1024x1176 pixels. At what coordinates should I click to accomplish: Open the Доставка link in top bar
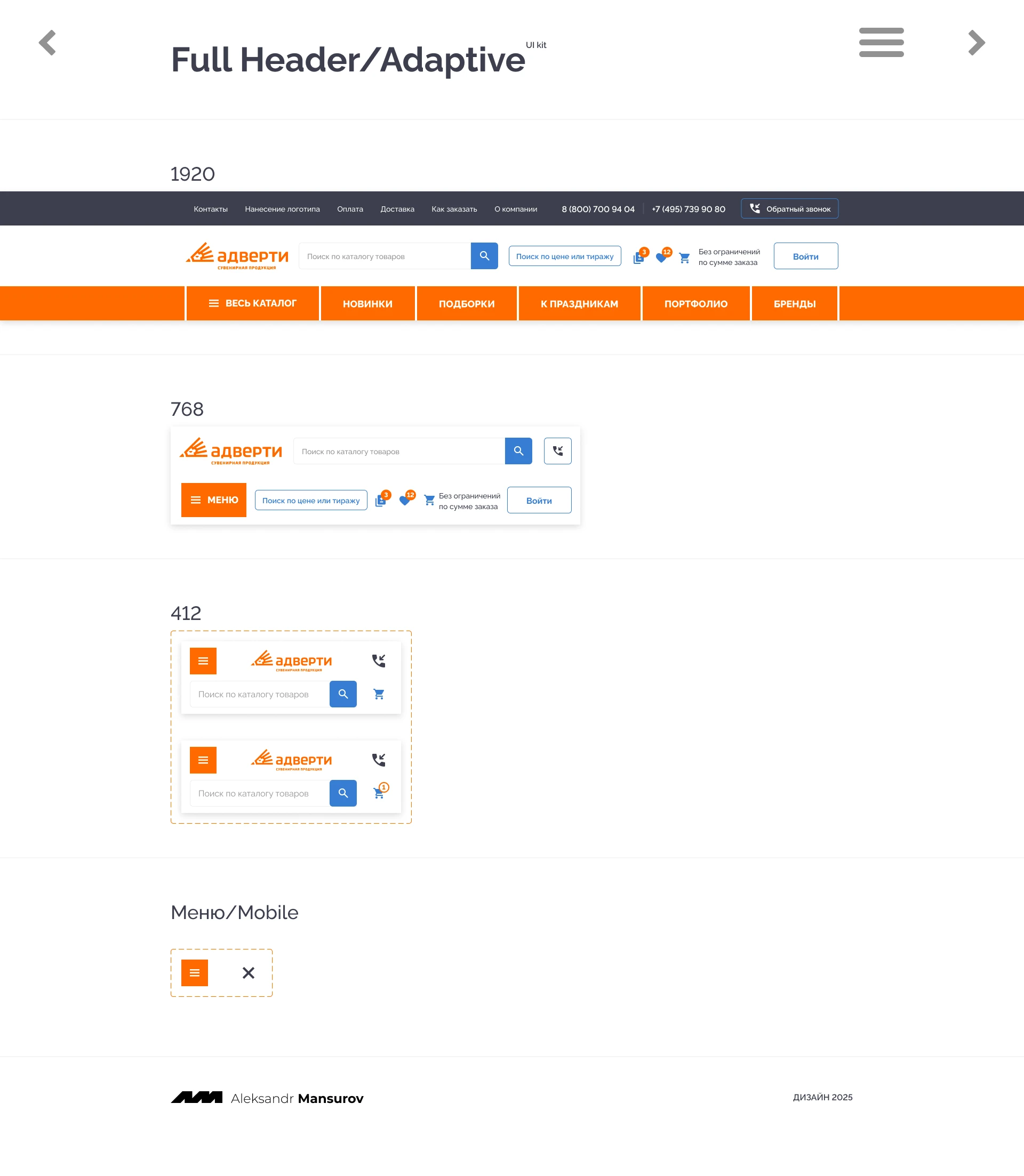pyautogui.click(x=397, y=209)
